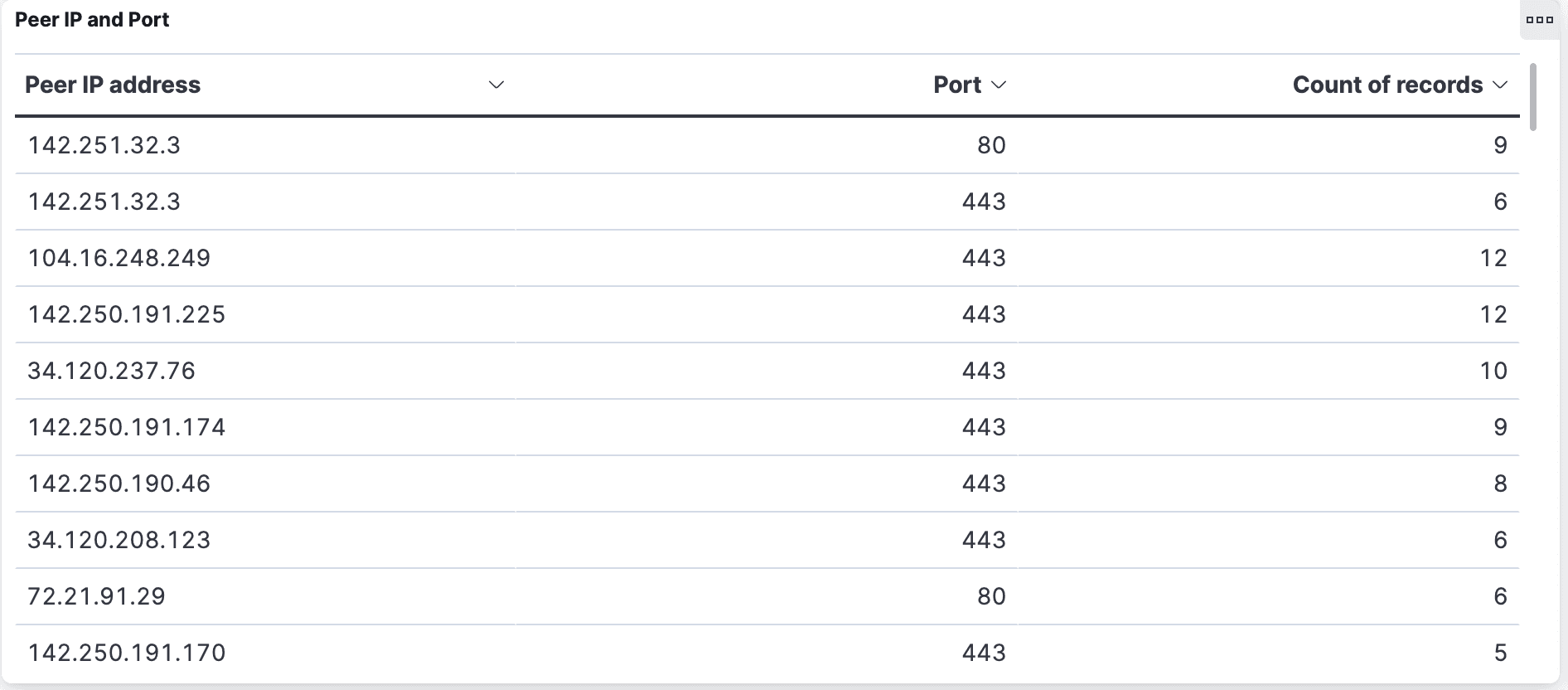Open the panel options three-dot menu
This screenshot has width=1568, height=690.
1539,20
